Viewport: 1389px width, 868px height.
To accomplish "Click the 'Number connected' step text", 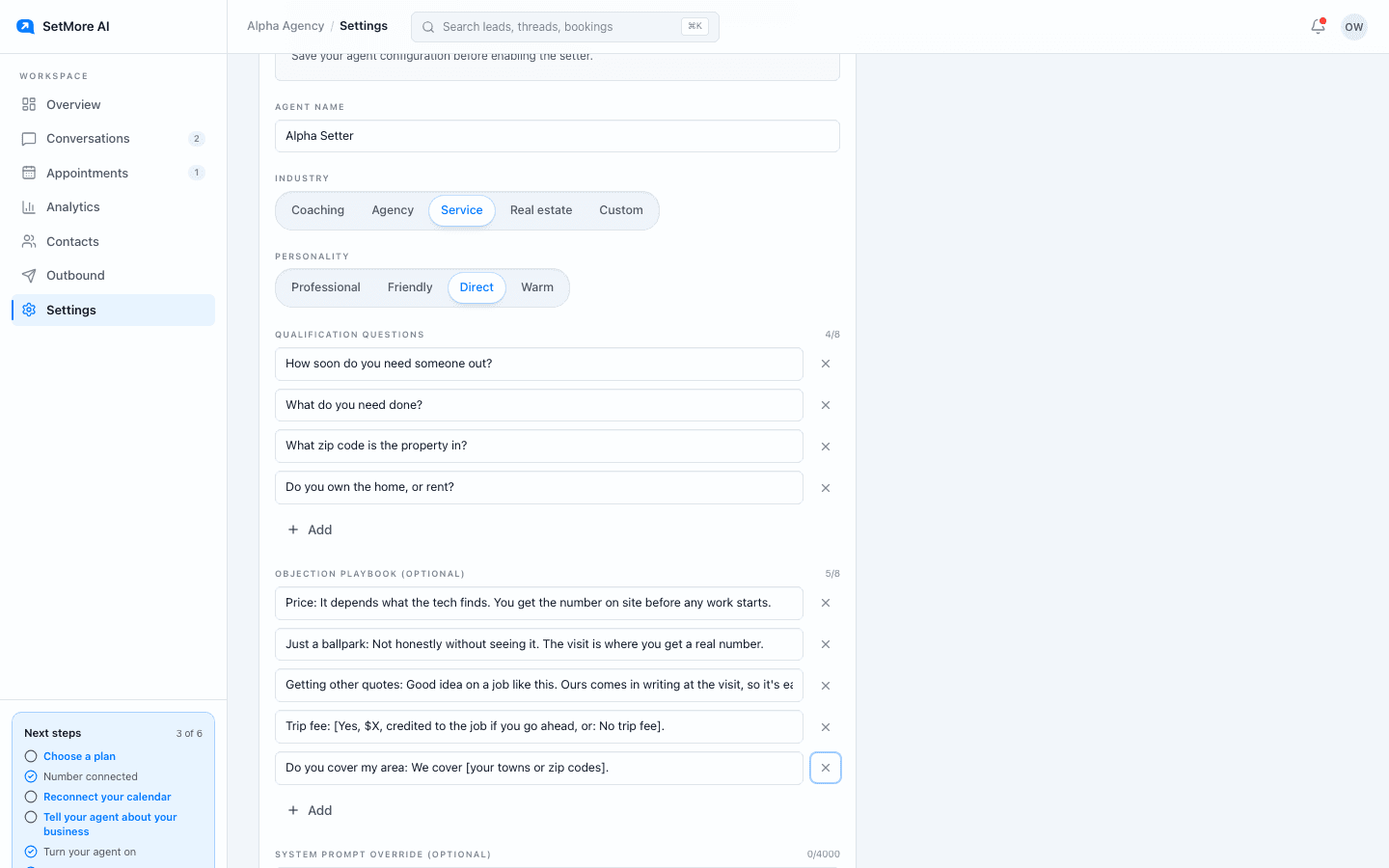I will (x=91, y=776).
